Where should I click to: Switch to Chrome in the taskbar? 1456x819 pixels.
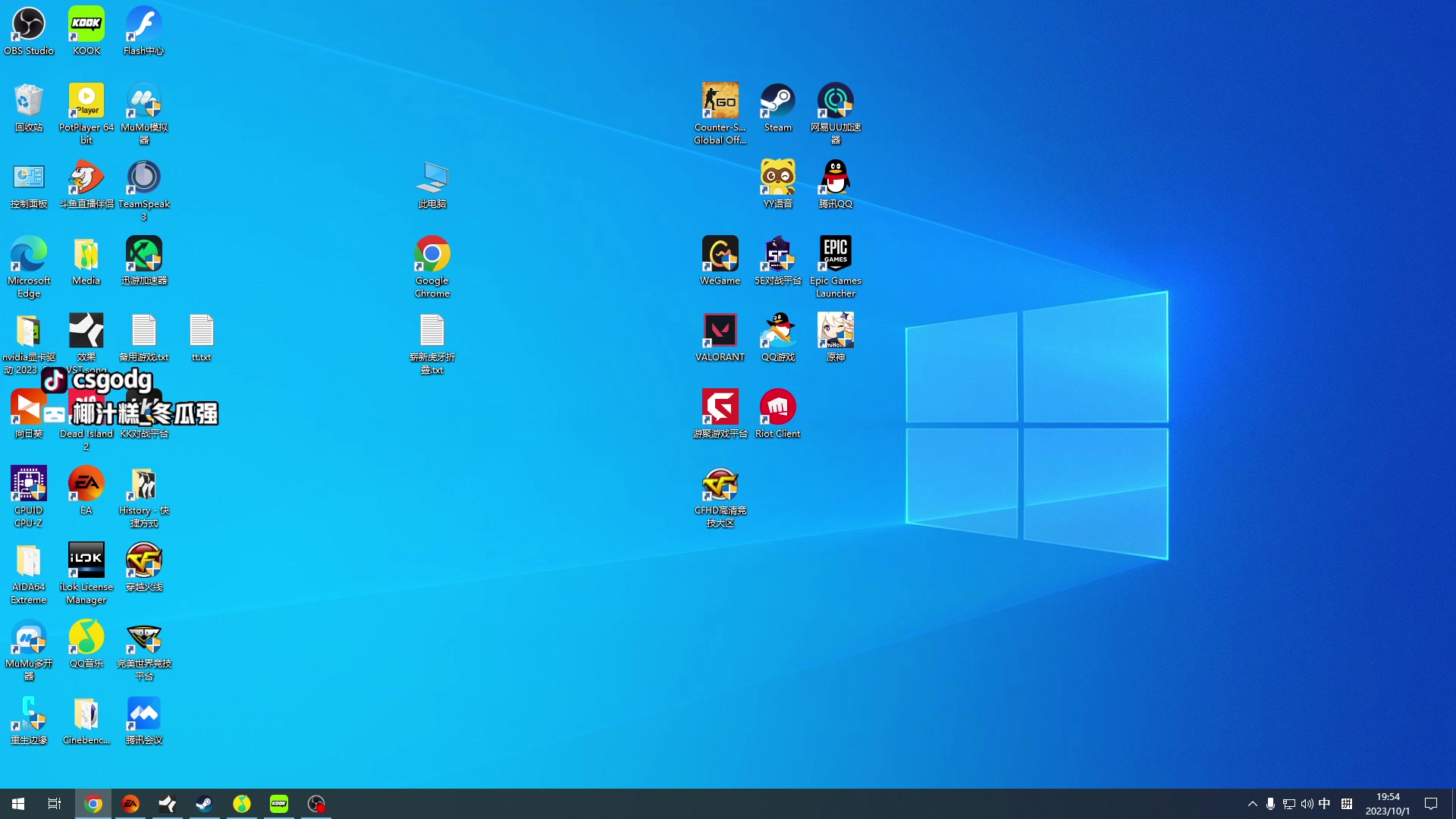coord(93,804)
